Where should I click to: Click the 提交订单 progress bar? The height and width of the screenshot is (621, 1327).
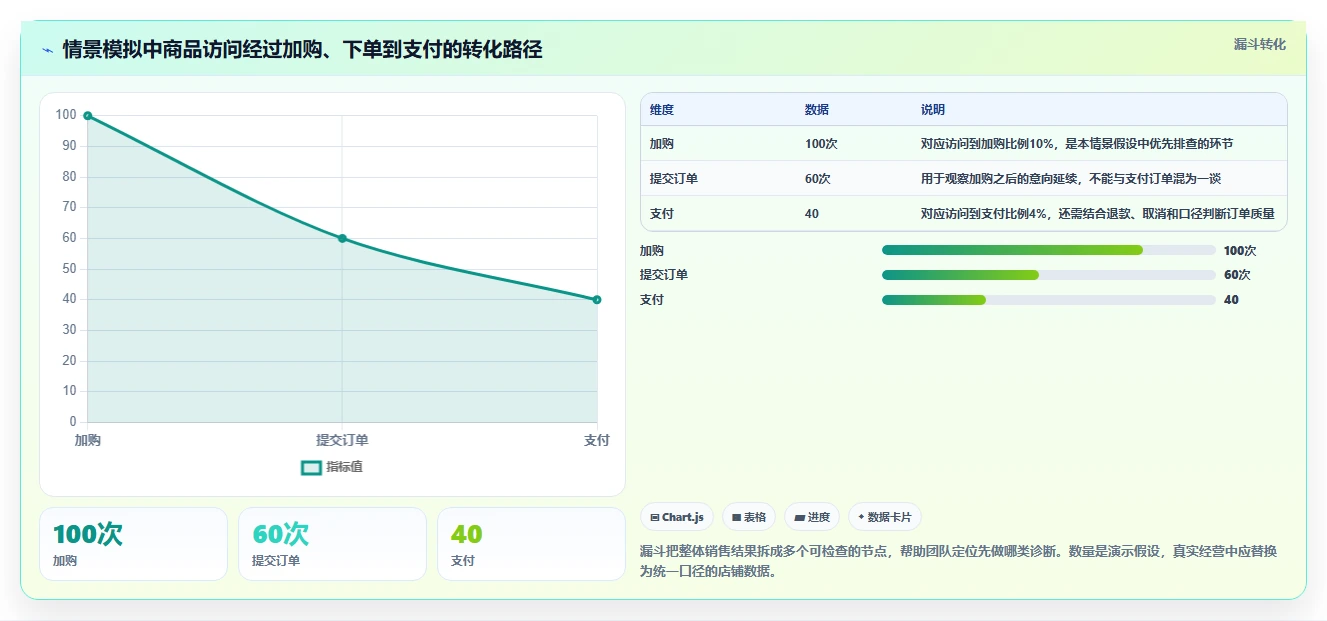(1049, 275)
